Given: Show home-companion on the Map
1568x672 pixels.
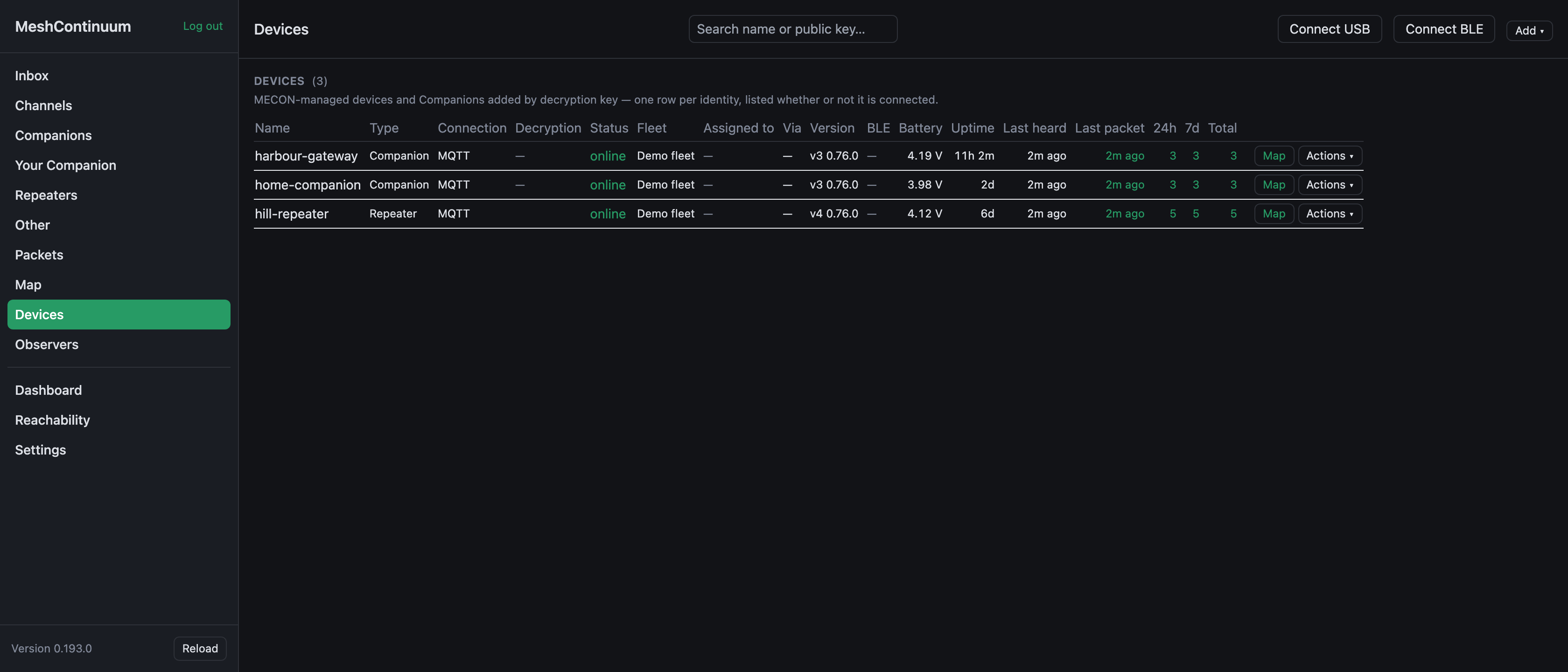Looking at the screenshot, I should (1274, 184).
